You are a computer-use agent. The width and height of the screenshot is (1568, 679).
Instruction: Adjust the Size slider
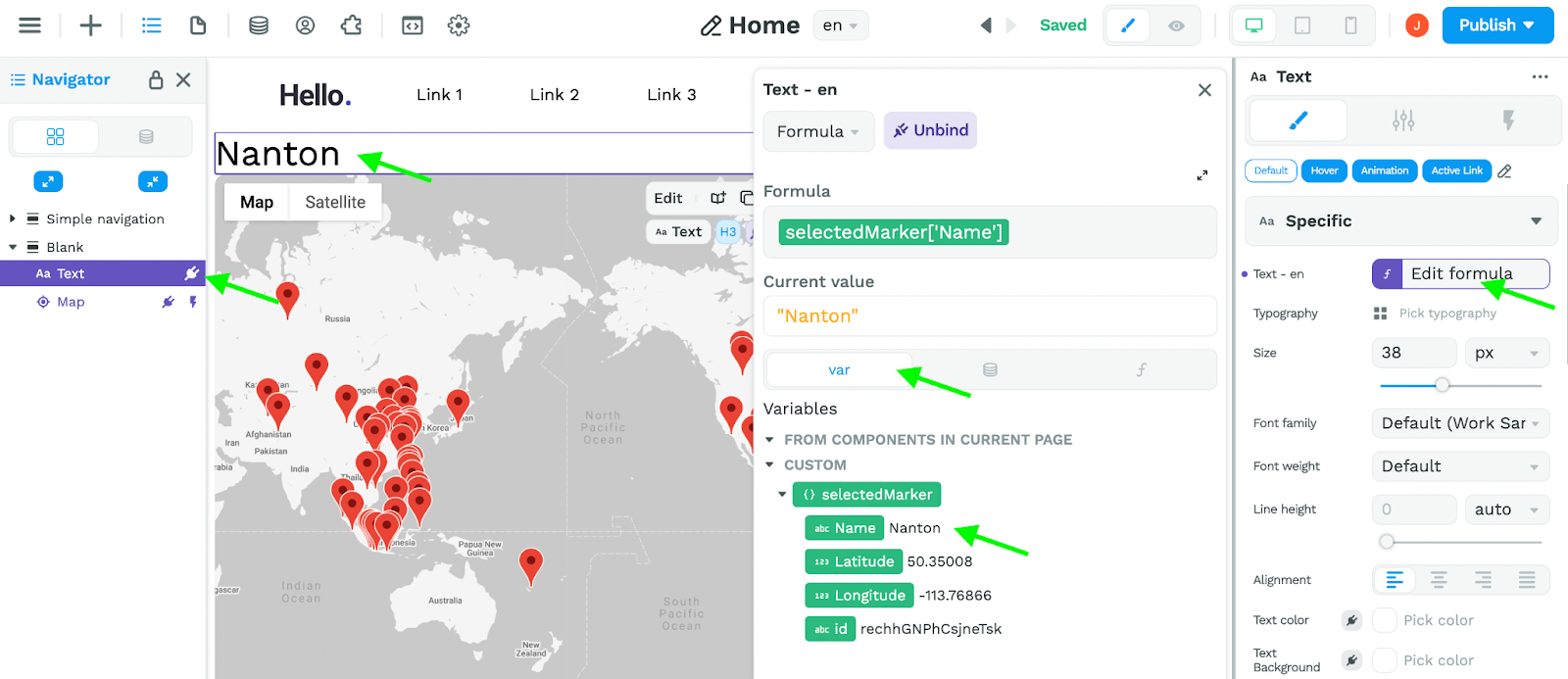1443,385
